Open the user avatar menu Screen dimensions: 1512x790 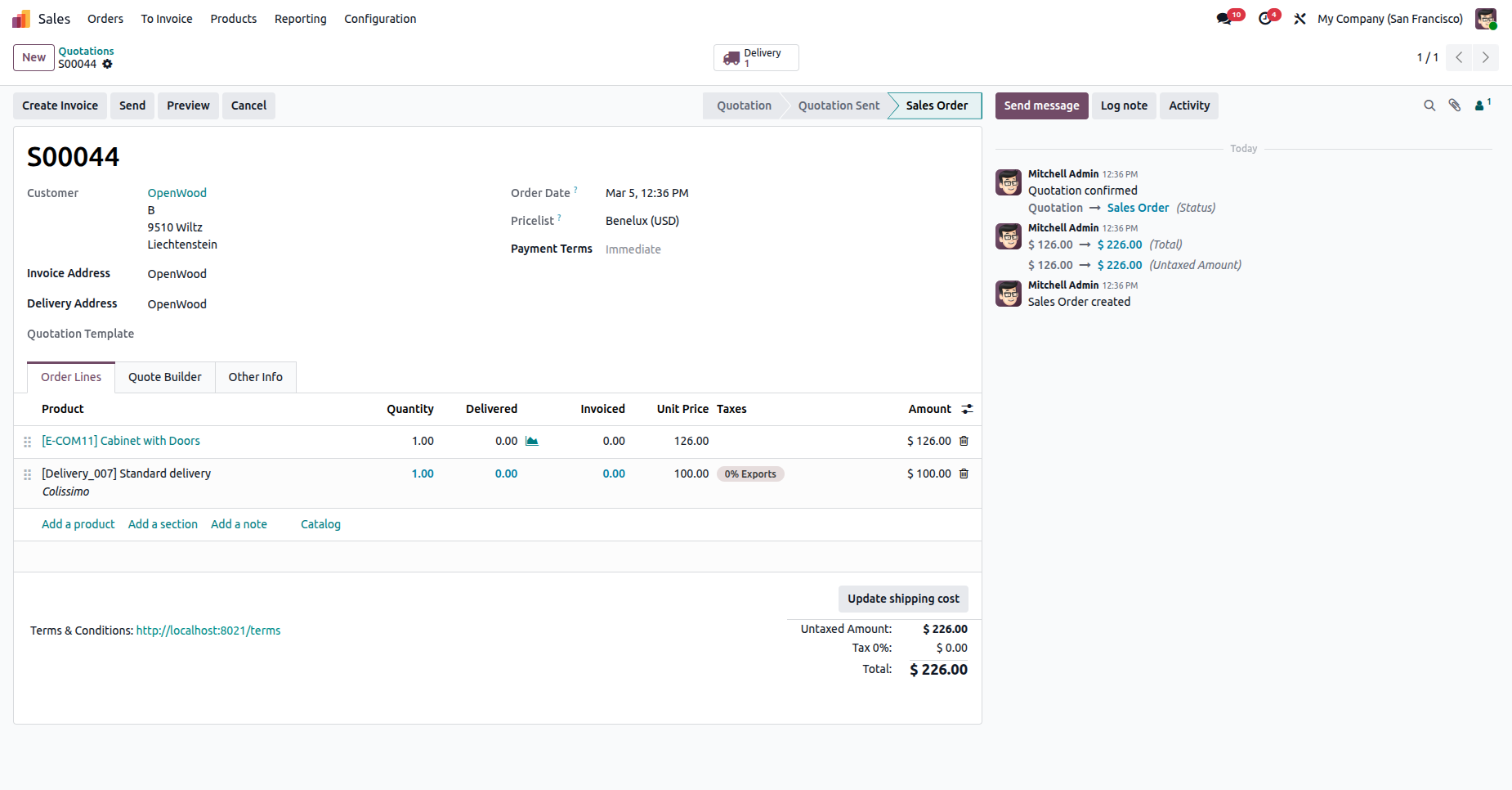tap(1485, 19)
